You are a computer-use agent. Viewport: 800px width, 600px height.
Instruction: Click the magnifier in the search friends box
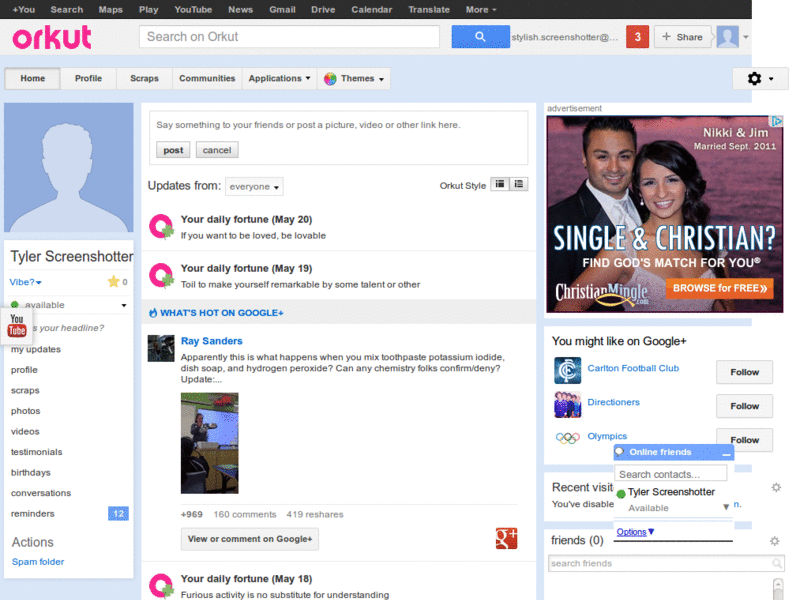(777, 563)
